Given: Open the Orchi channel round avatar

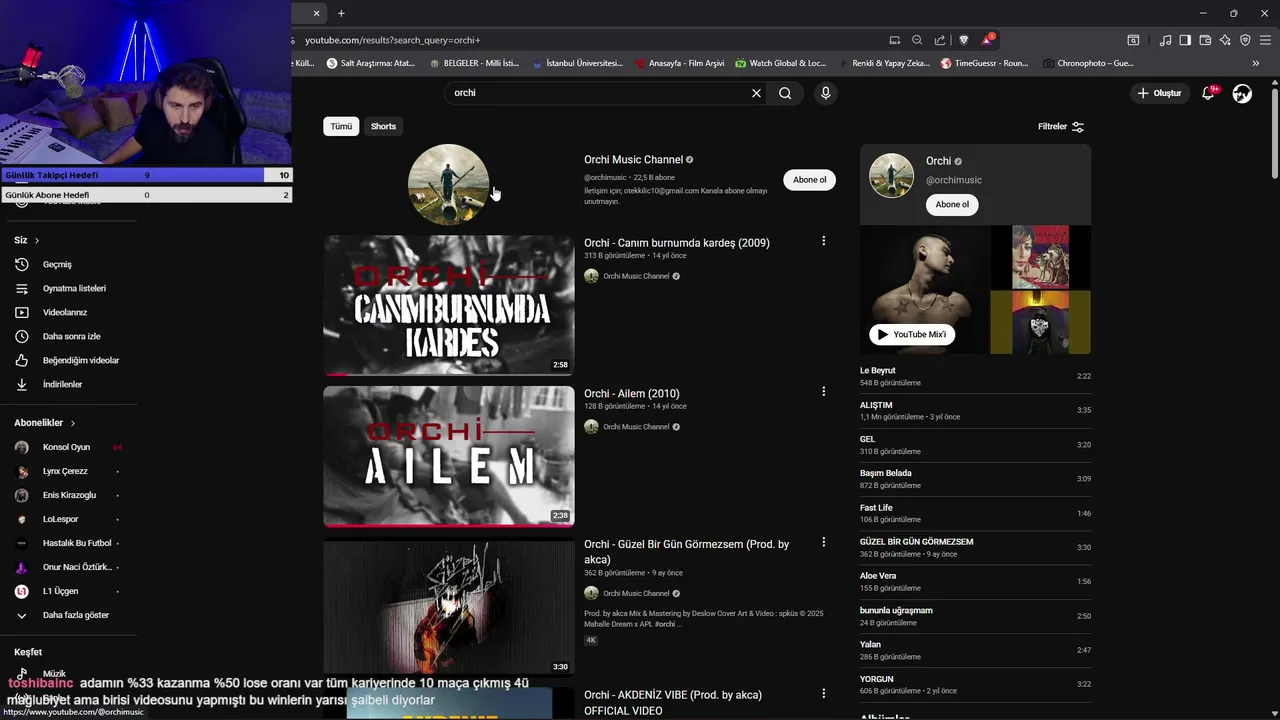Looking at the screenshot, I should click(448, 185).
